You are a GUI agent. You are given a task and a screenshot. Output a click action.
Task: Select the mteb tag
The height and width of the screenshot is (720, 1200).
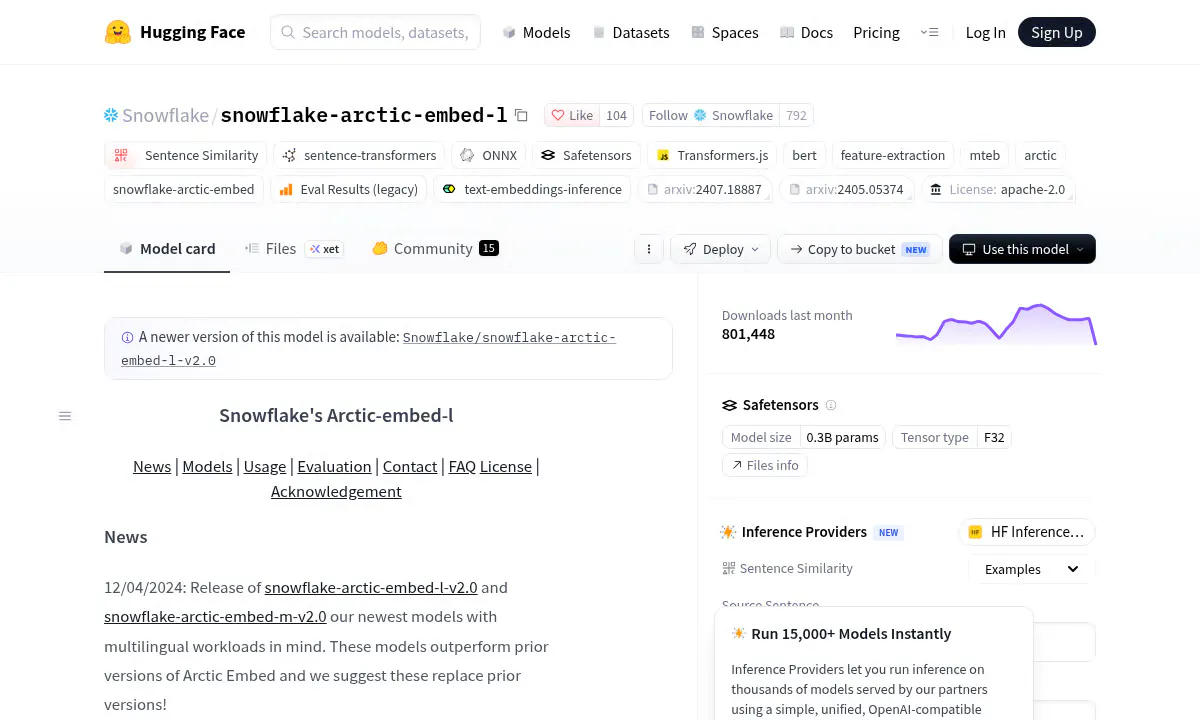984,155
